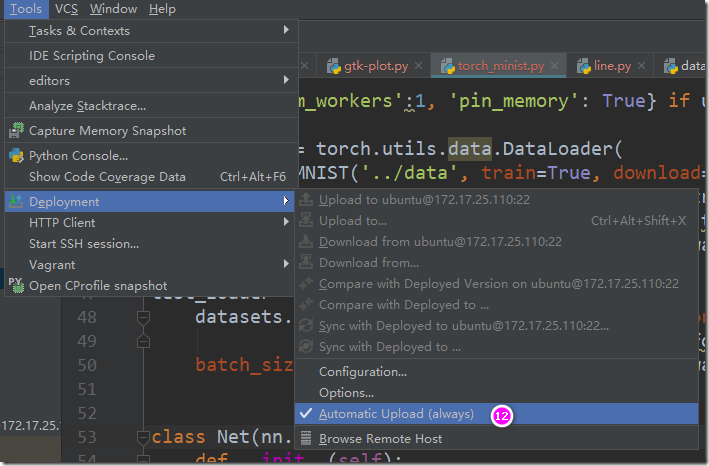
Task: Click the line.py Python file icon
Action: pos(583,66)
